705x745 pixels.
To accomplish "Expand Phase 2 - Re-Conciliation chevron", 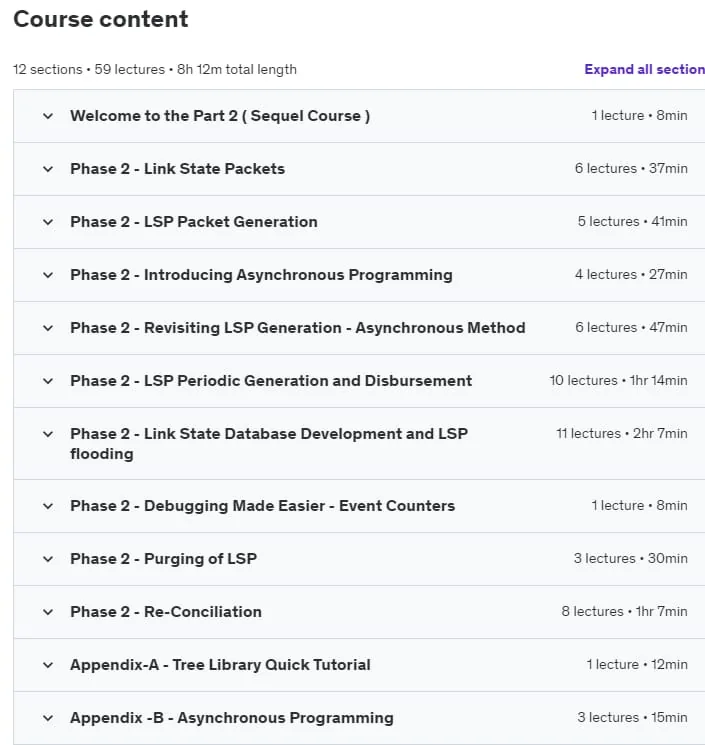I will point(48,612).
